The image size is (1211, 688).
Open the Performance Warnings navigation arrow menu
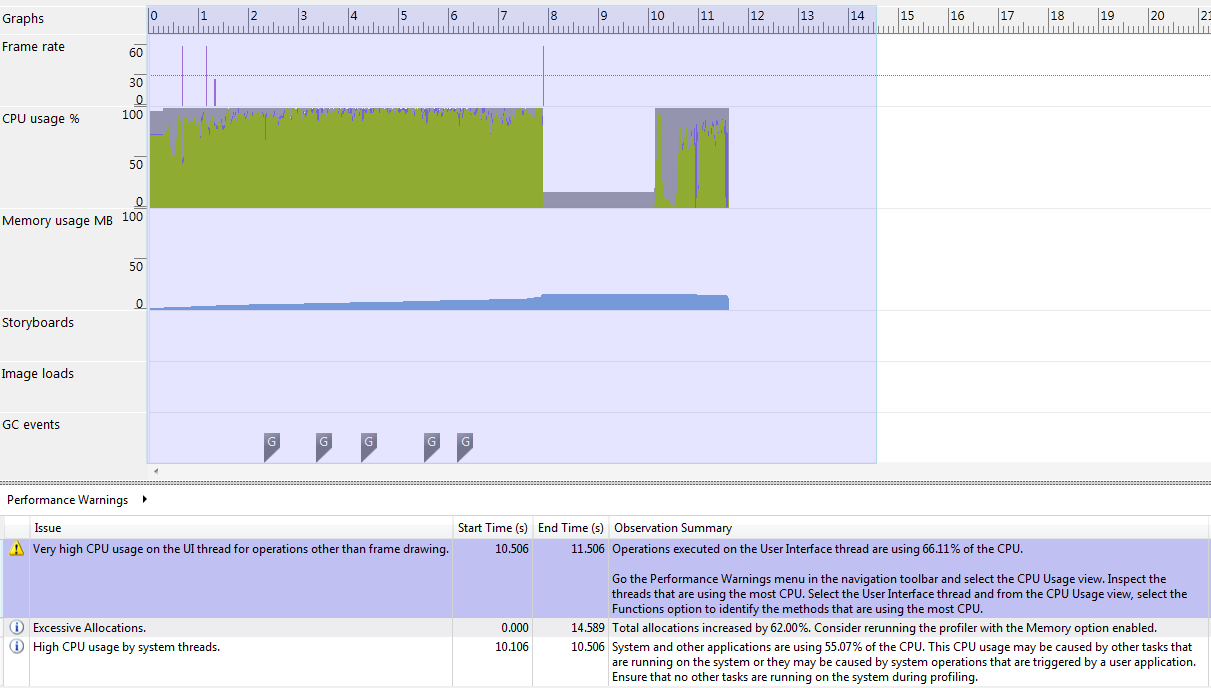click(x=145, y=499)
